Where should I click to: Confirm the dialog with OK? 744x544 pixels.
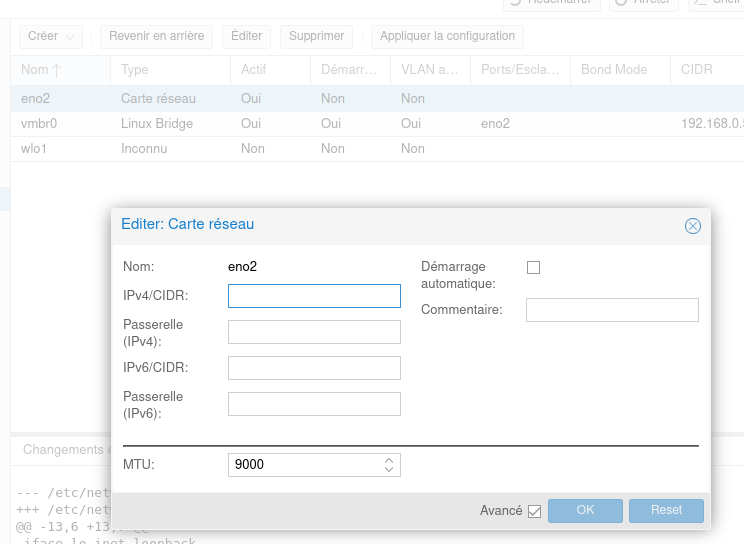pyautogui.click(x=585, y=510)
